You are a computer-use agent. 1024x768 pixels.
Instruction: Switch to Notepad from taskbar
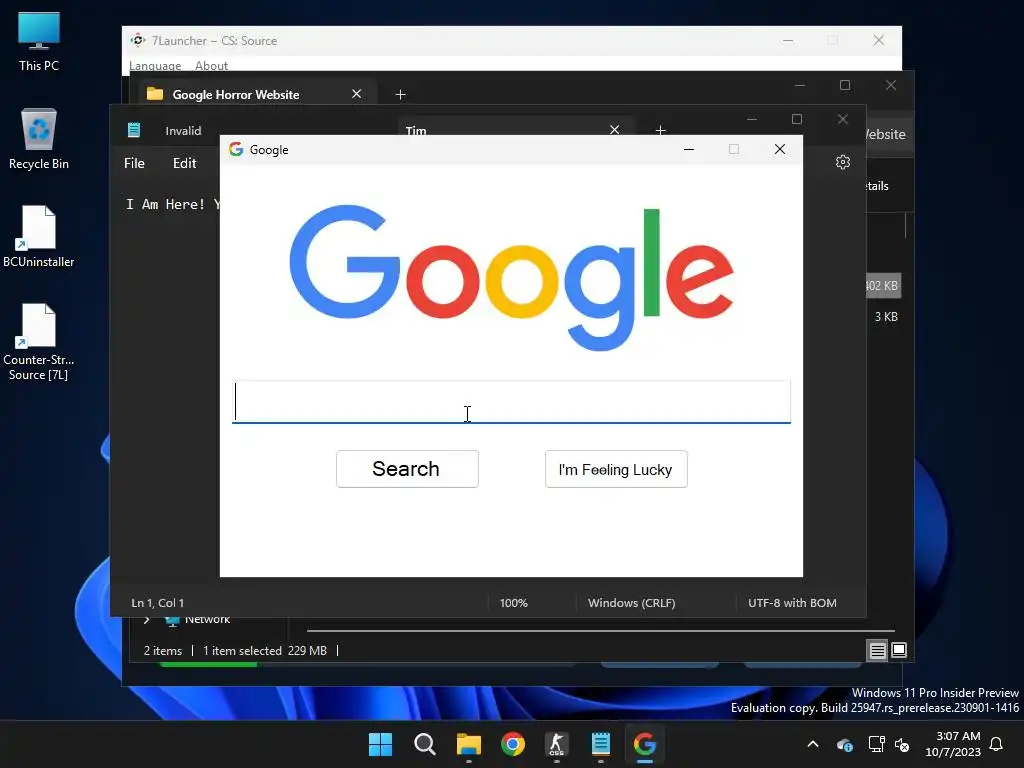[601, 744]
